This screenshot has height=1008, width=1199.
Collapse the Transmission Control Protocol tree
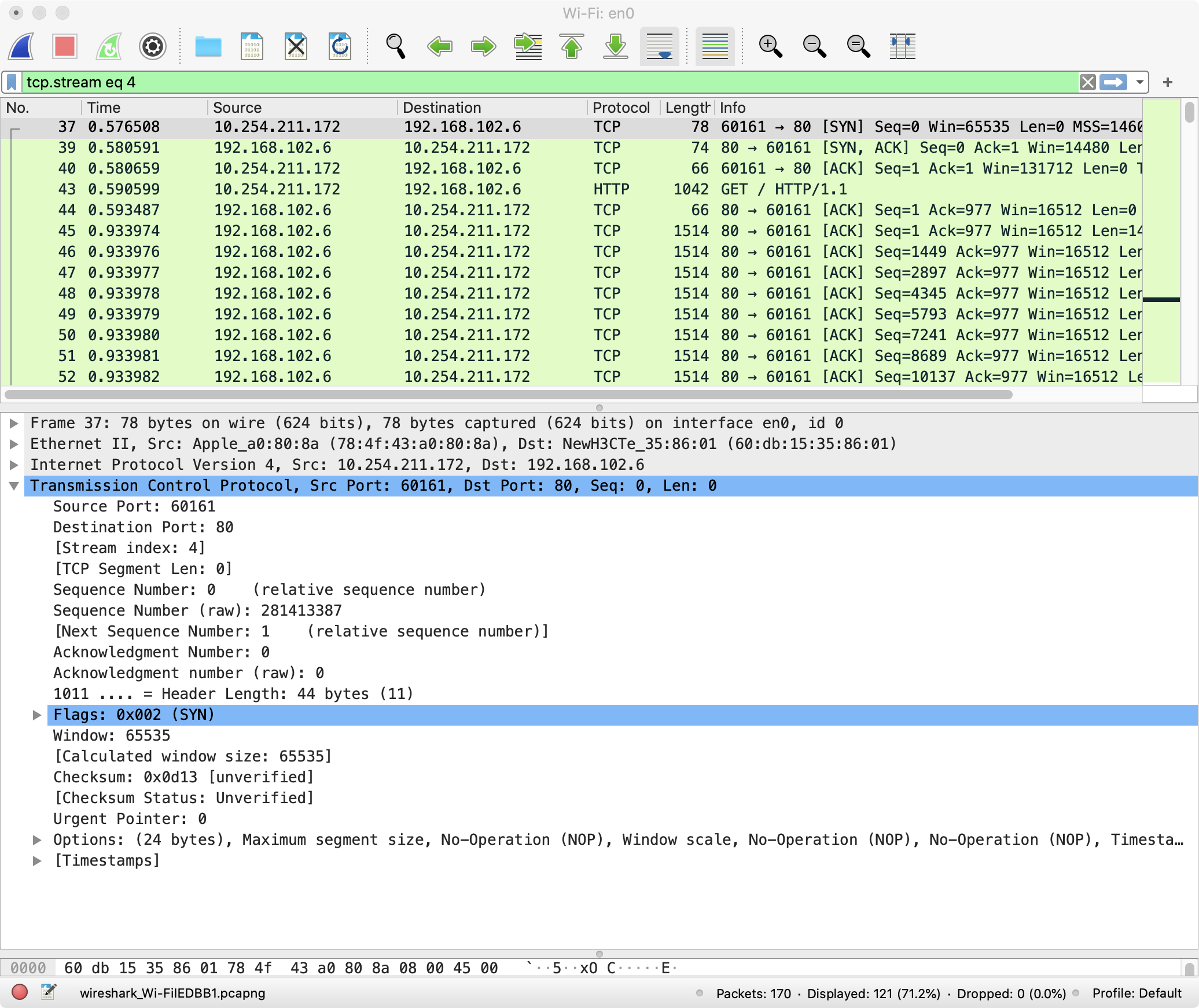coord(14,486)
